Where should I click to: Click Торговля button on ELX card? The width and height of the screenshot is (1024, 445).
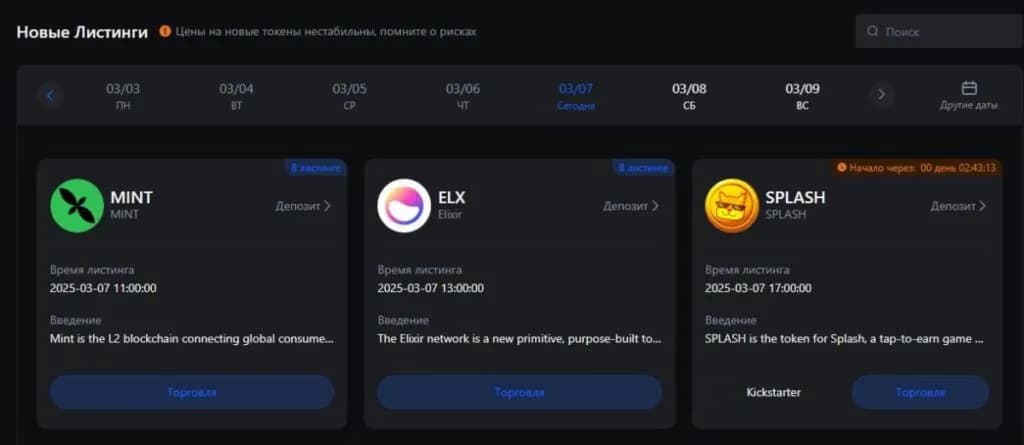[520, 392]
